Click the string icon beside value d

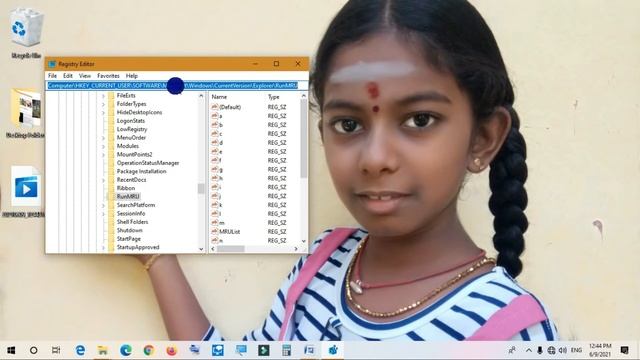(215, 143)
